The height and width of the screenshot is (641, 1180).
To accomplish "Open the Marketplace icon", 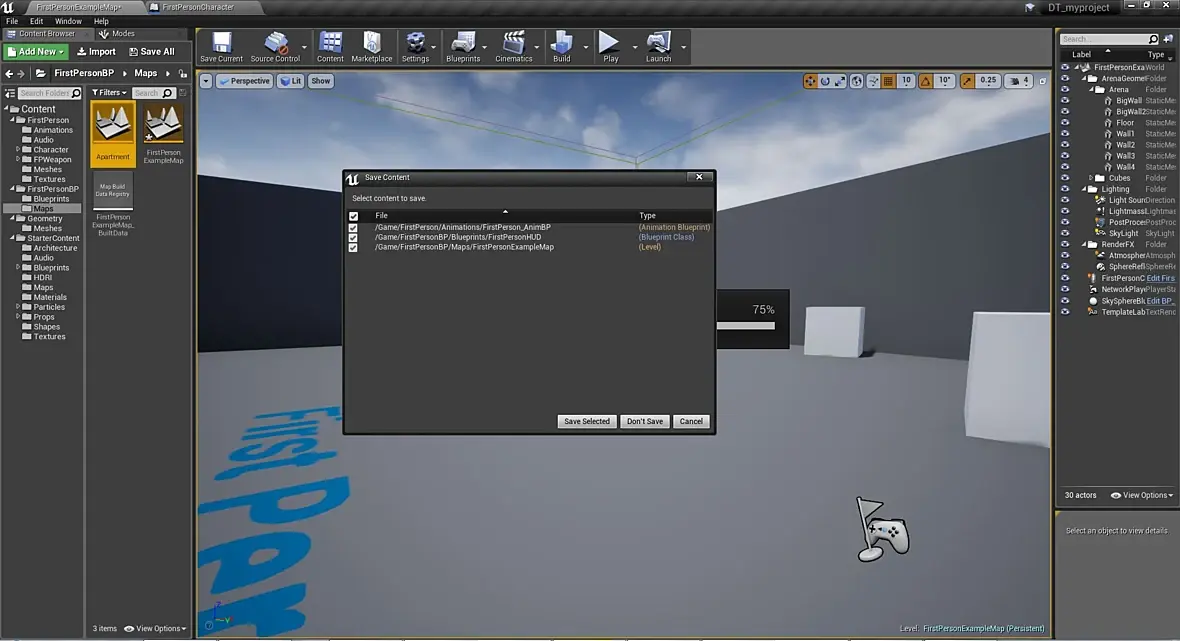I will click(372, 47).
